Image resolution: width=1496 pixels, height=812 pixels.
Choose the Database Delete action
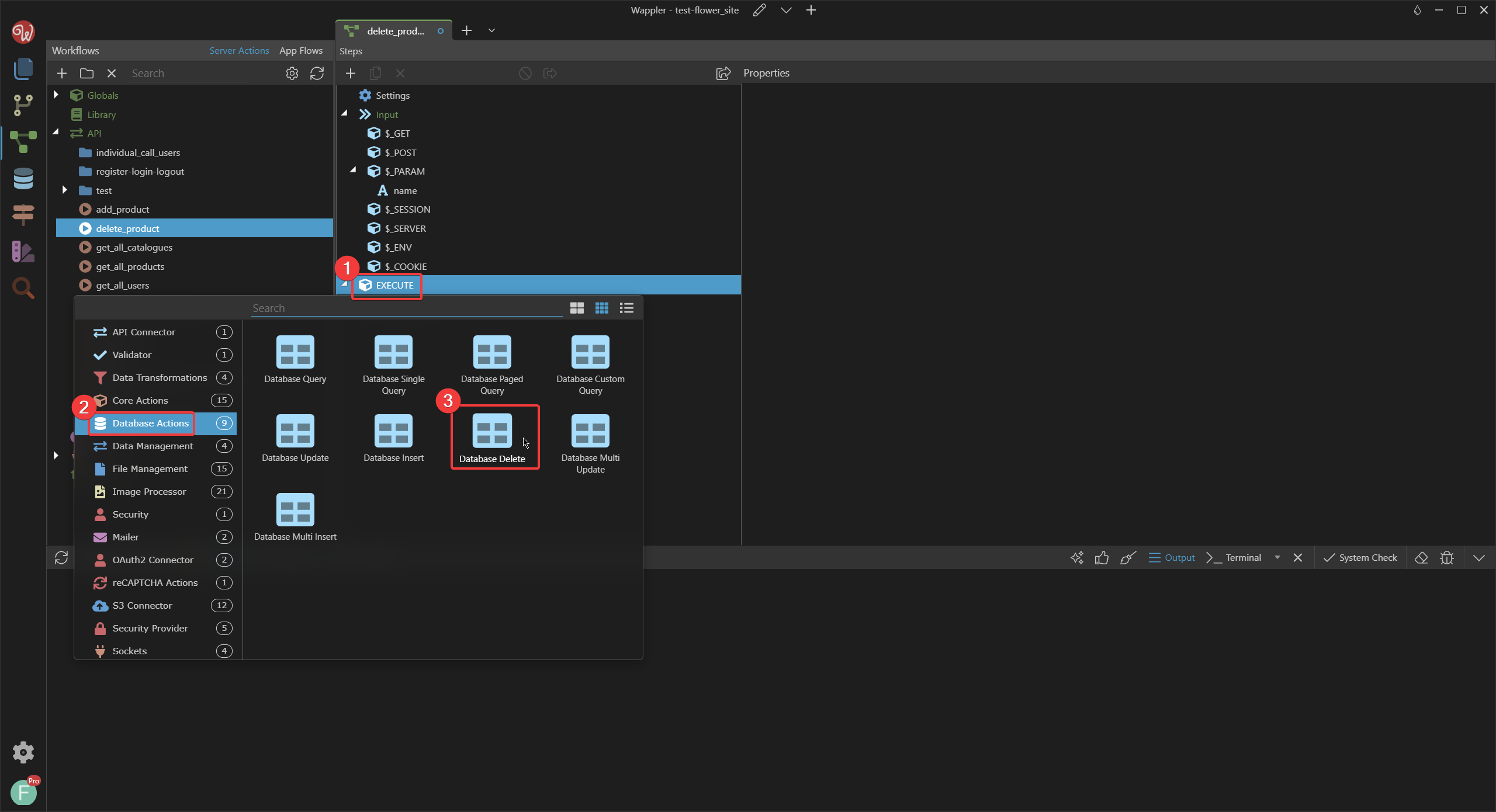pos(492,438)
